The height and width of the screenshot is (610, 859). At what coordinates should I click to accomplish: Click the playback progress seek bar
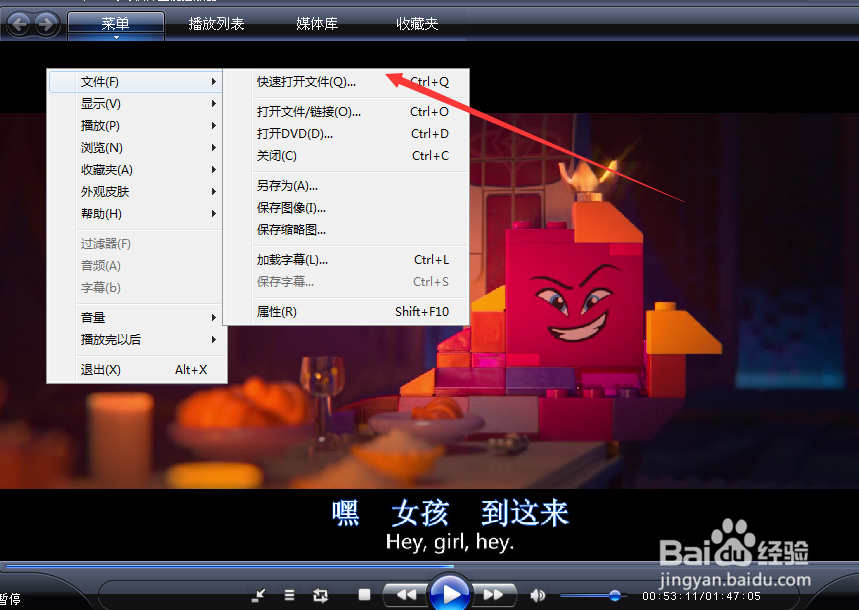click(x=430, y=566)
